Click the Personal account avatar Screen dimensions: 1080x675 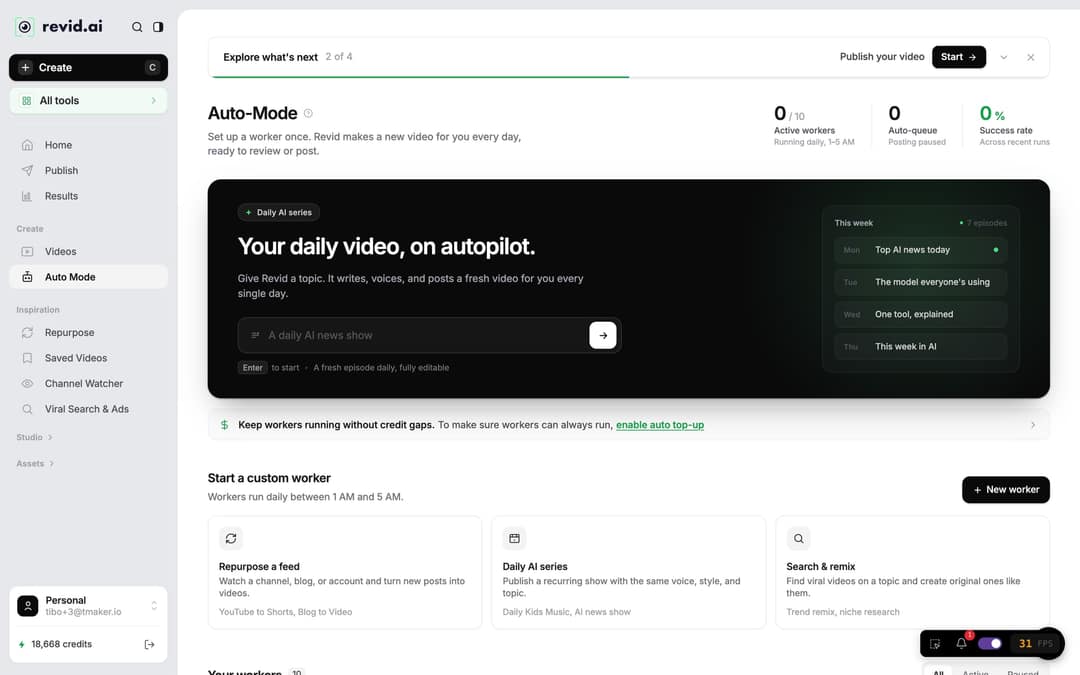pos(28,606)
